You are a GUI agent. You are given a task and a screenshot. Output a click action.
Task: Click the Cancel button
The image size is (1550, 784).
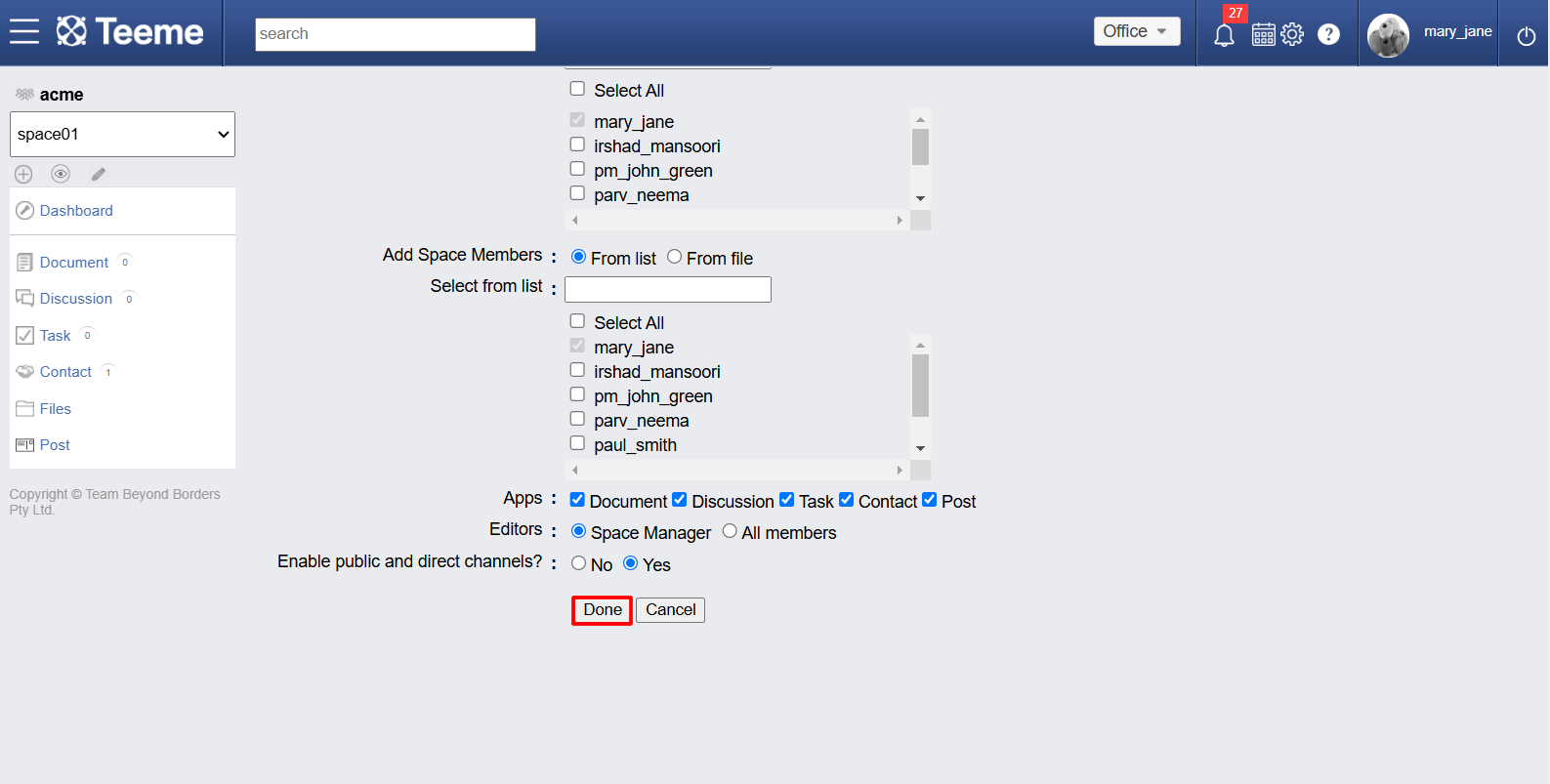point(671,610)
